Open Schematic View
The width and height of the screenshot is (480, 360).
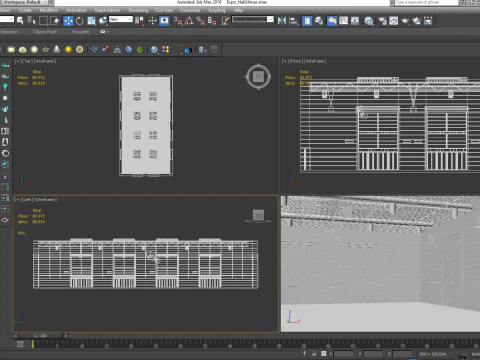coord(355,21)
